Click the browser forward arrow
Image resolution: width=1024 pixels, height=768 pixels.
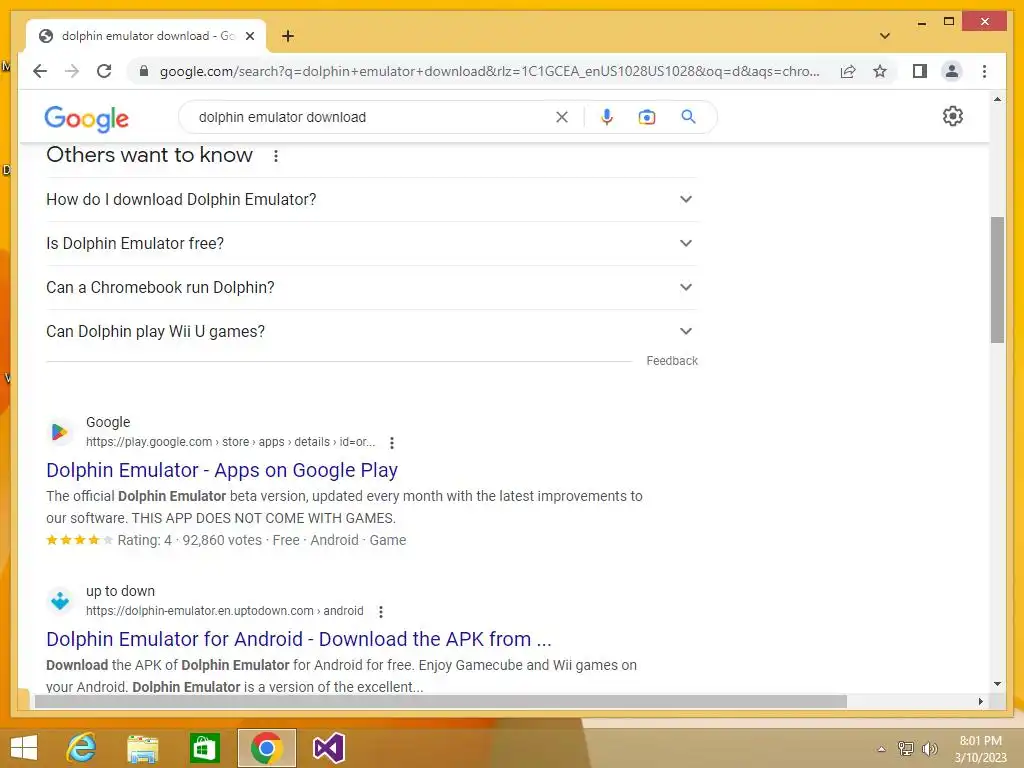point(72,71)
